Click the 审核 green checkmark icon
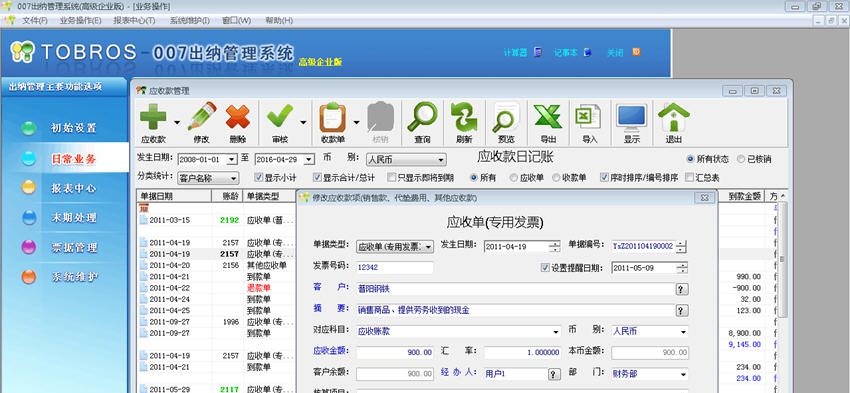 click(x=280, y=117)
